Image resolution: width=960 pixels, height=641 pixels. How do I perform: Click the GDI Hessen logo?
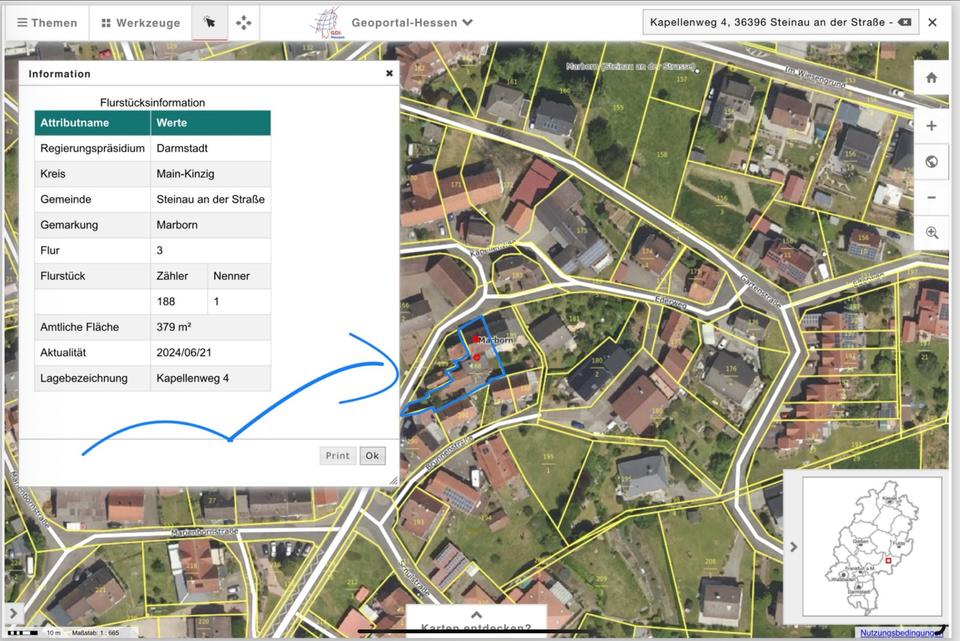[x=325, y=22]
